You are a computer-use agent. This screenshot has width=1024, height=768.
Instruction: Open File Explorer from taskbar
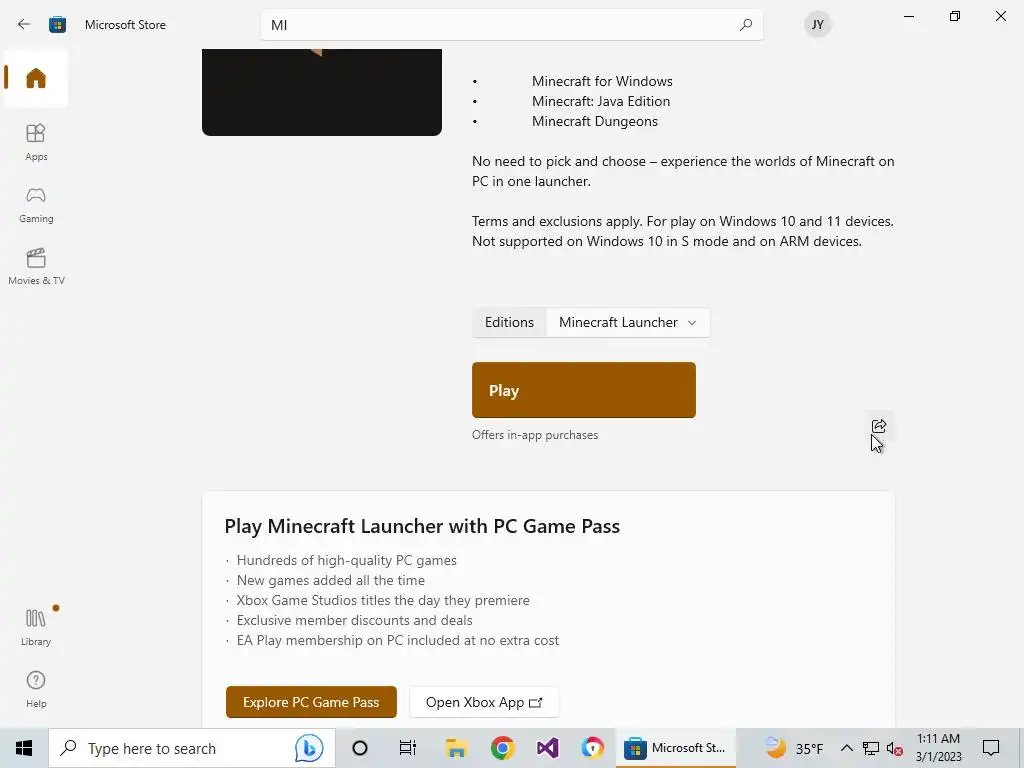(456, 748)
